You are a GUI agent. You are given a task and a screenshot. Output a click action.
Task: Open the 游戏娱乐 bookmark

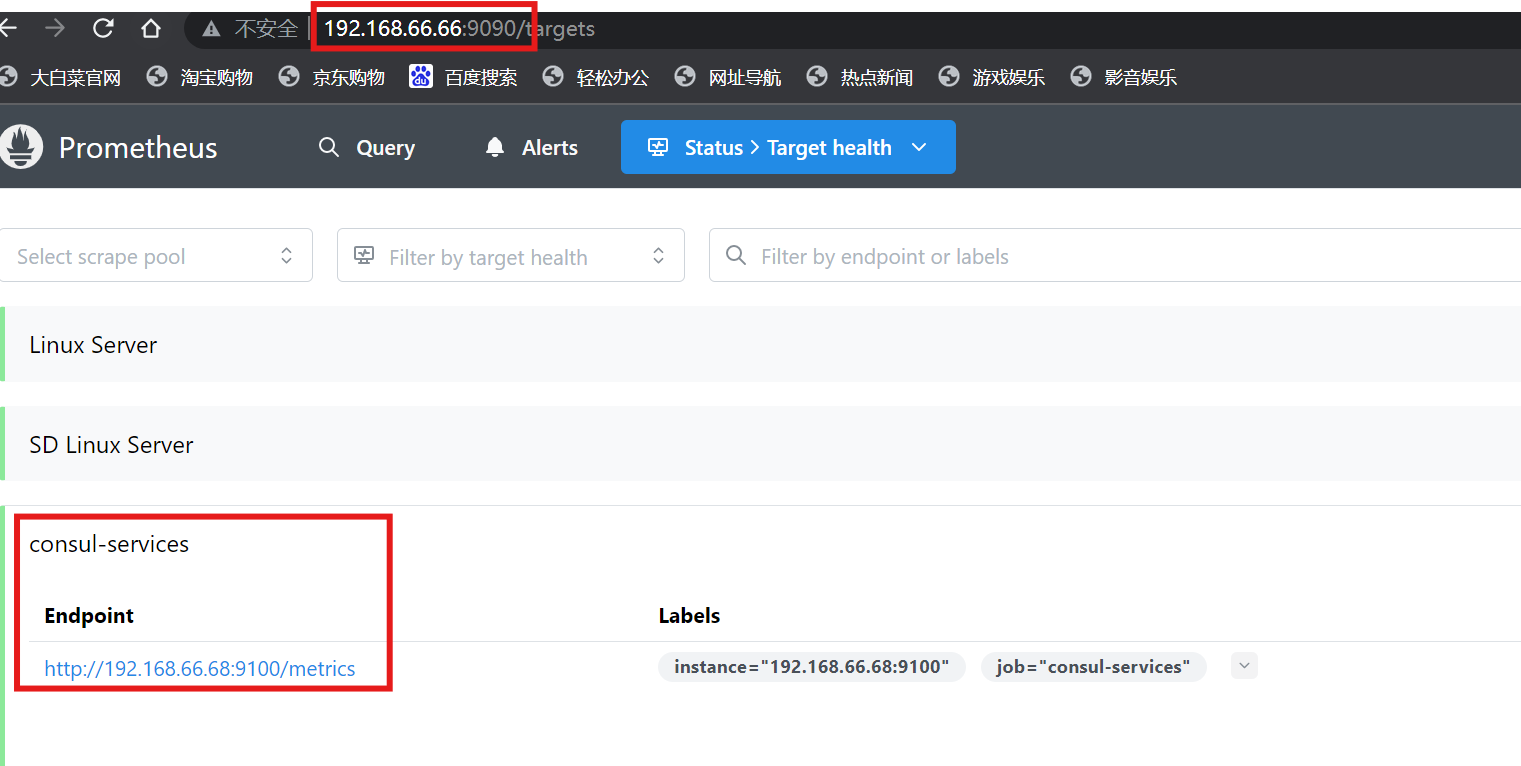click(991, 77)
